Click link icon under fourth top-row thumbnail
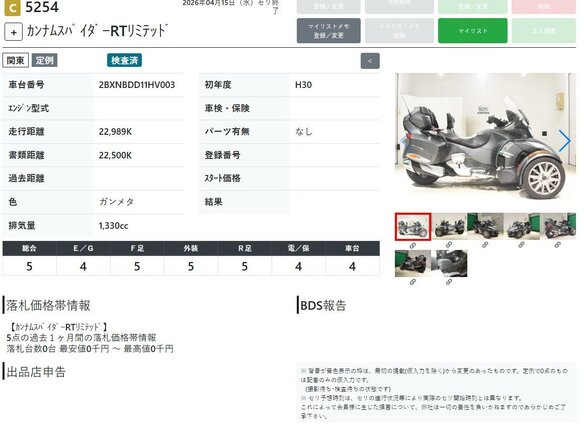 point(521,245)
